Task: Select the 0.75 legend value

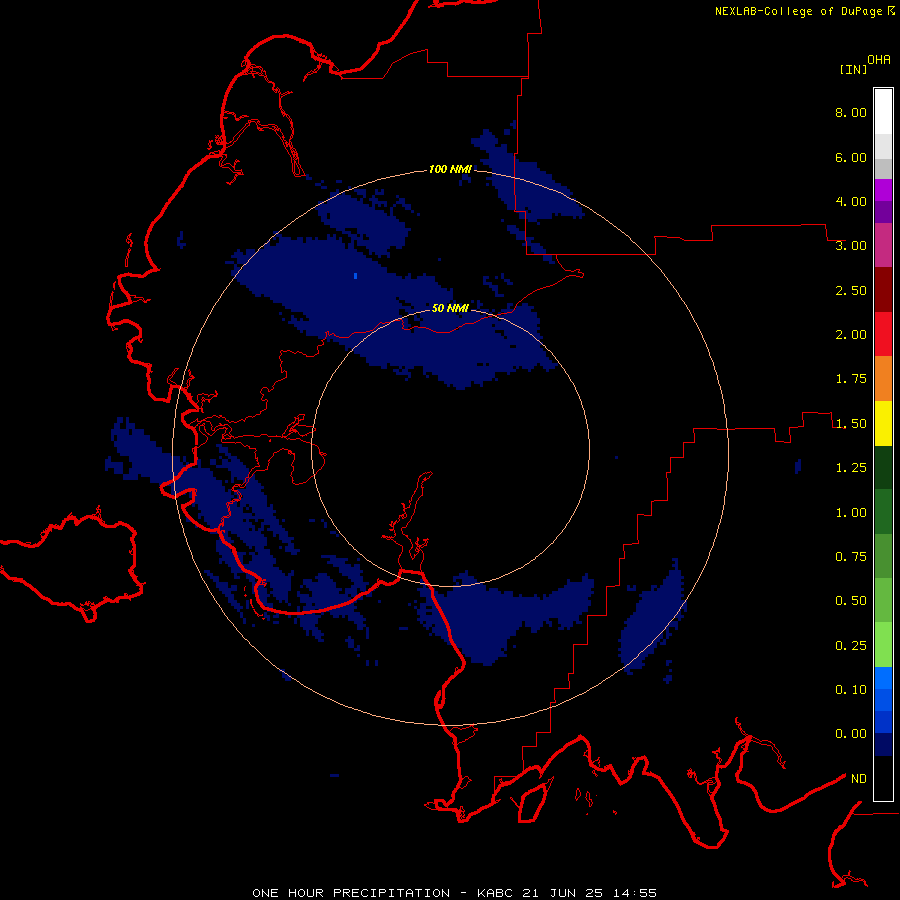Action: click(x=851, y=557)
